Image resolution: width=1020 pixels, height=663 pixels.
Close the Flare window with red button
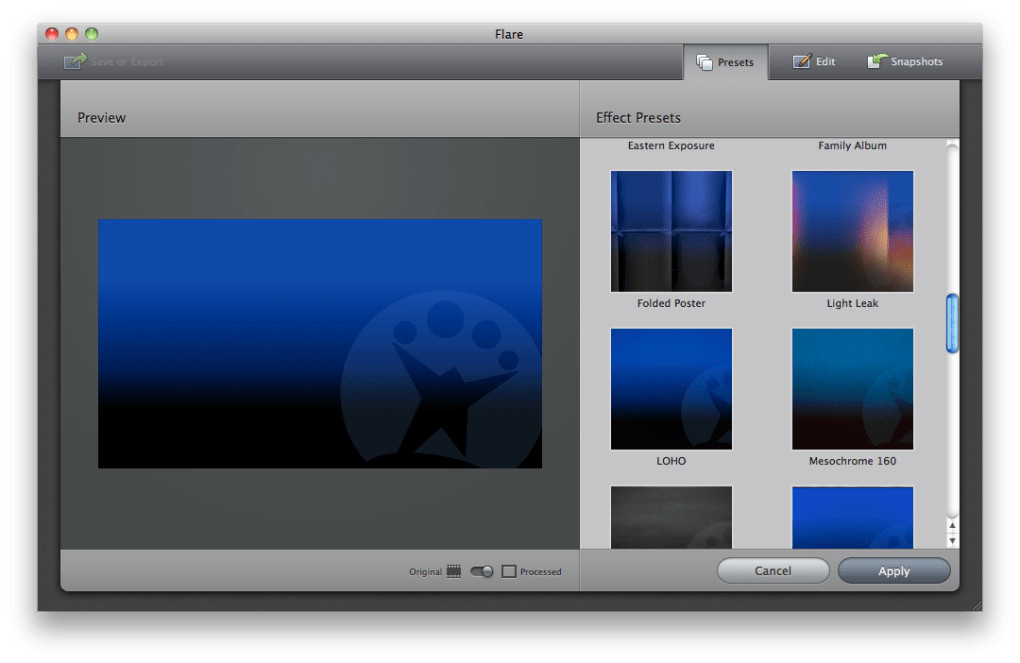pos(52,34)
